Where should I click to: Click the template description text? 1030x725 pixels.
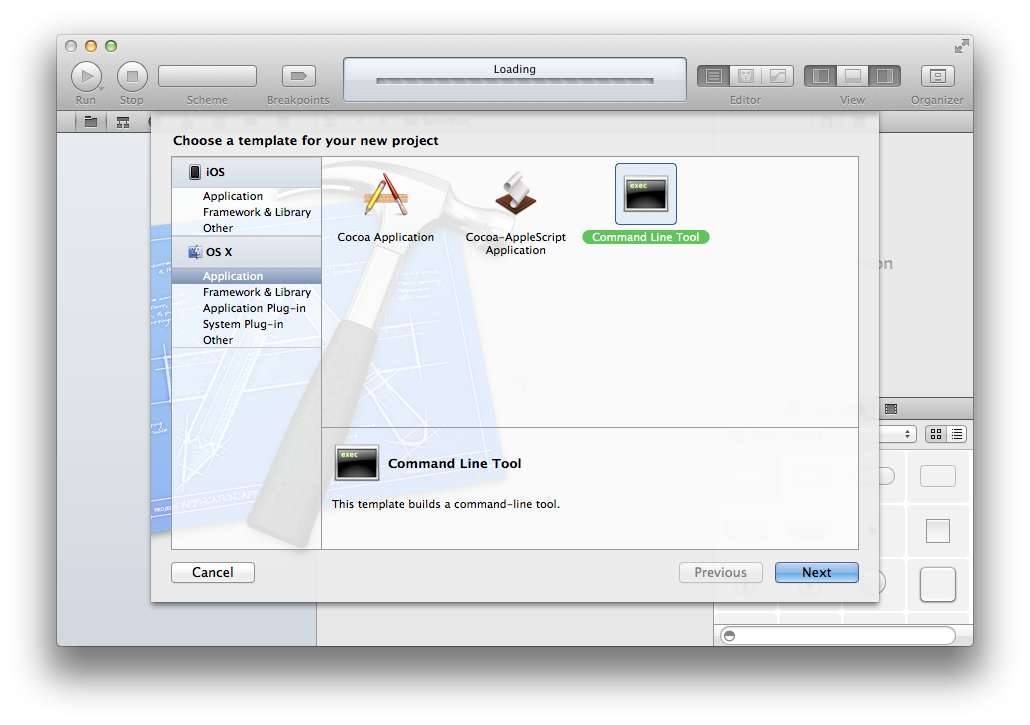pos(445,504)
